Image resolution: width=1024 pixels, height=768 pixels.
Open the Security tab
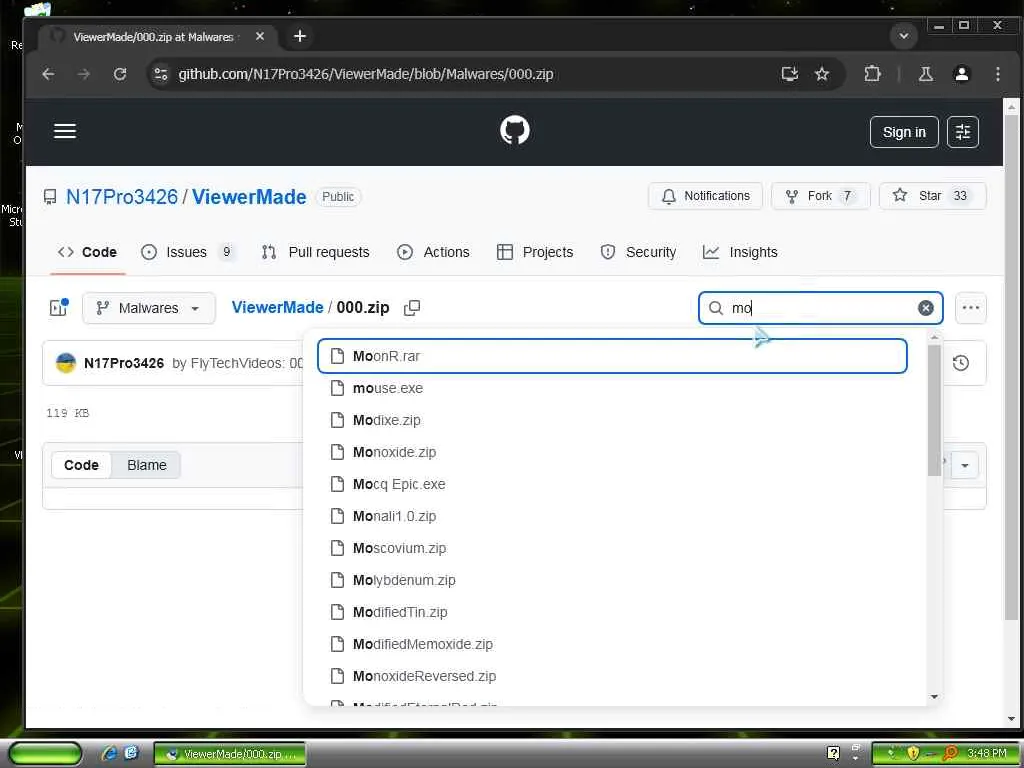638,252
